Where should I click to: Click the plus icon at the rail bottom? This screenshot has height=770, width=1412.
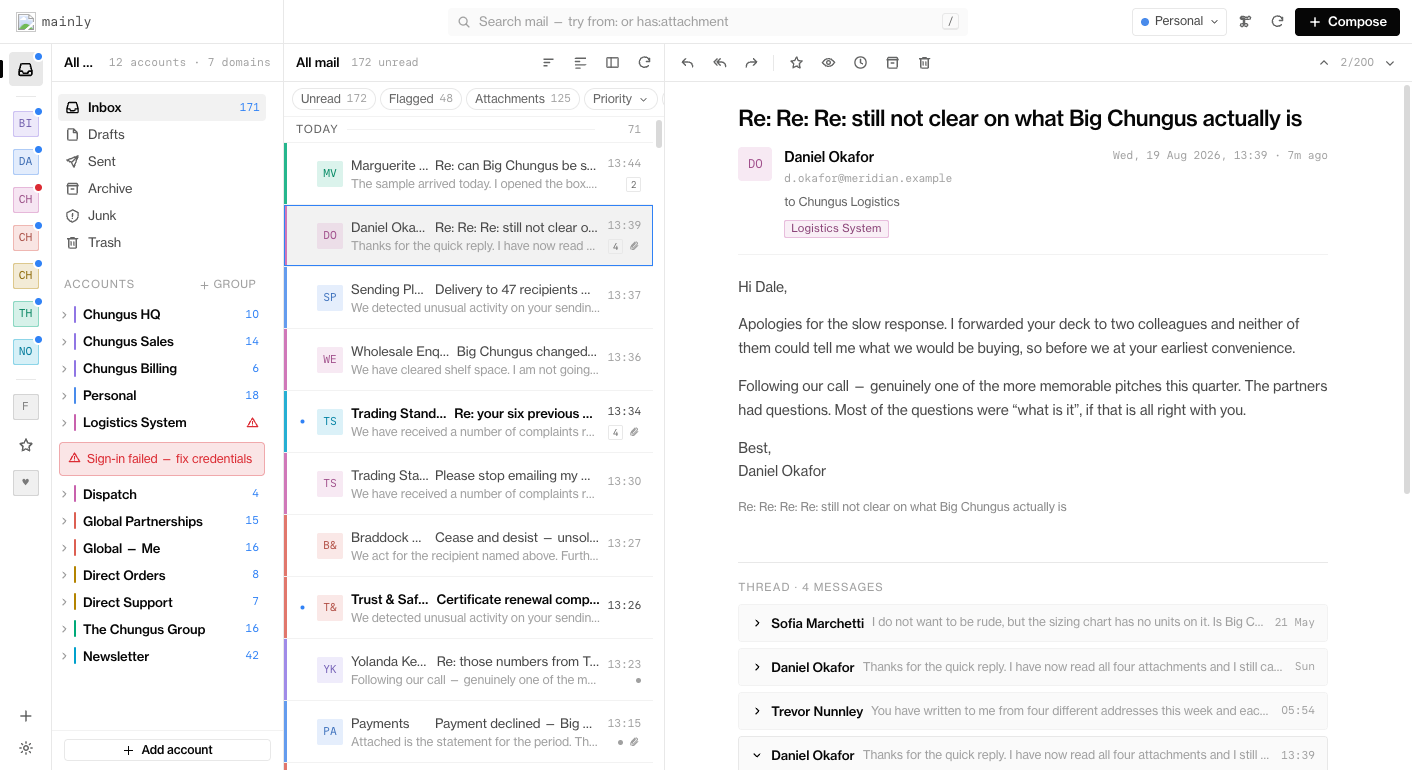click(x=26, y=716)
